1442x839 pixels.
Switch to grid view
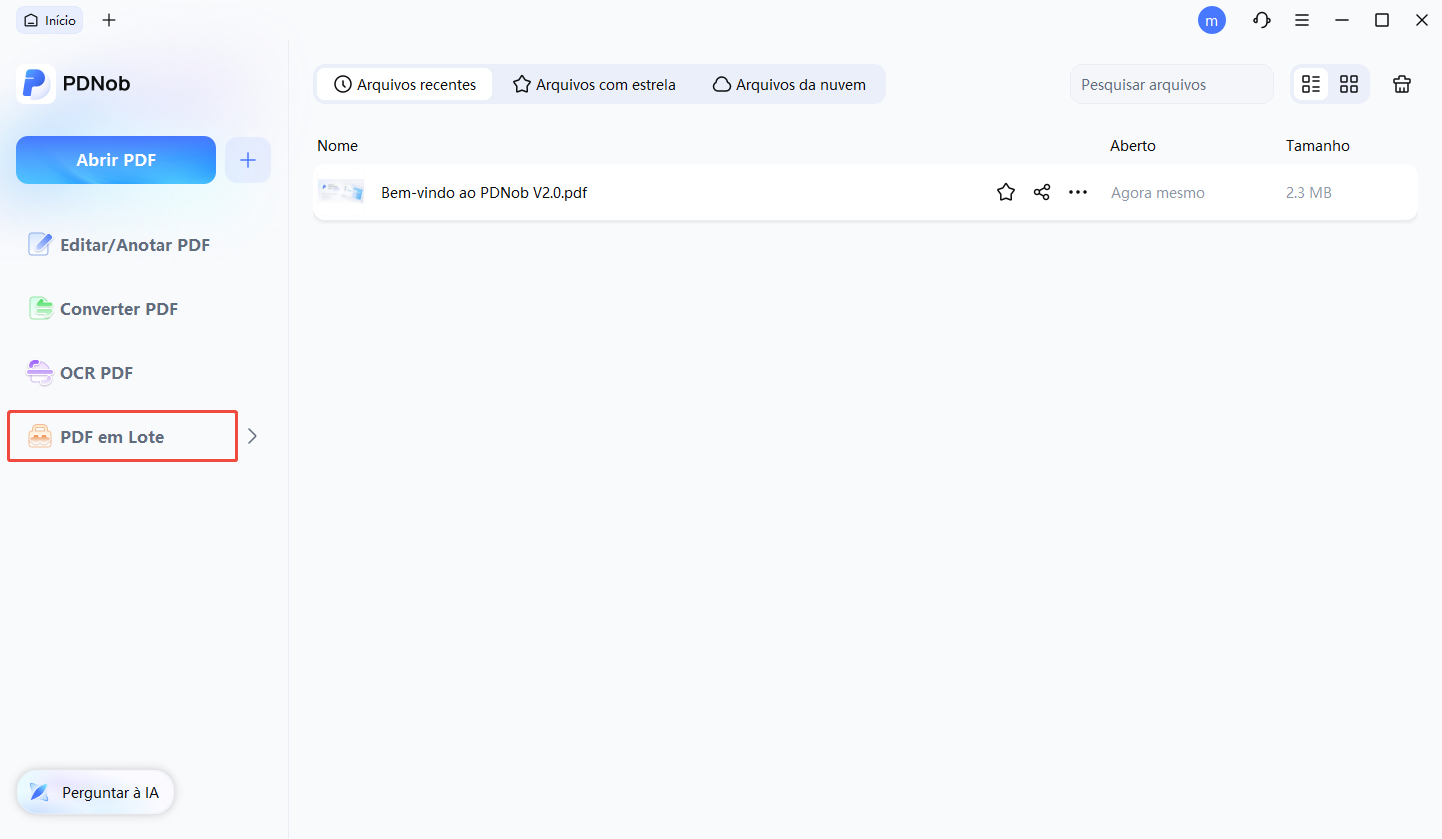(1348, 84)
